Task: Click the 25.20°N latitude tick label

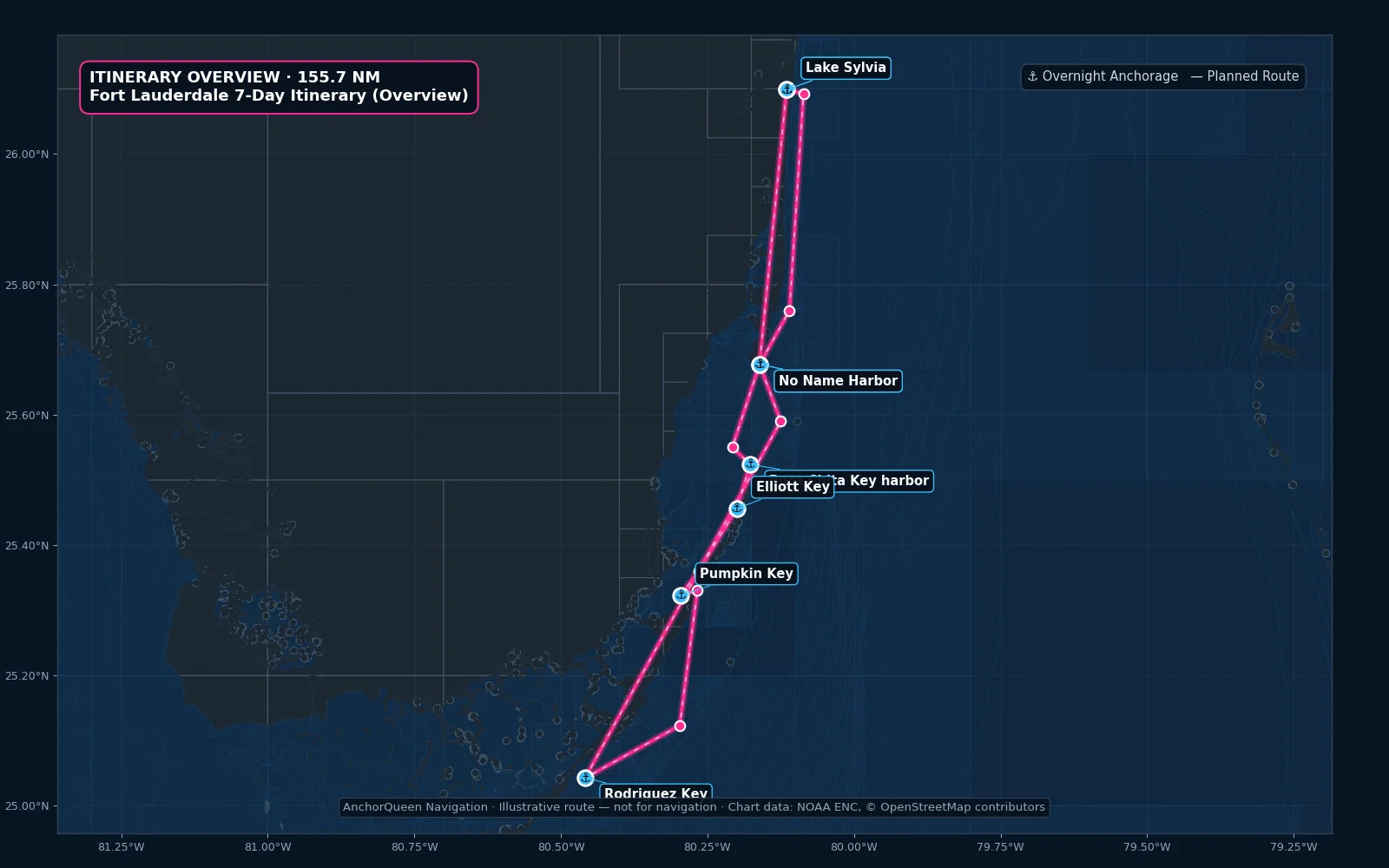Action: 27,675
